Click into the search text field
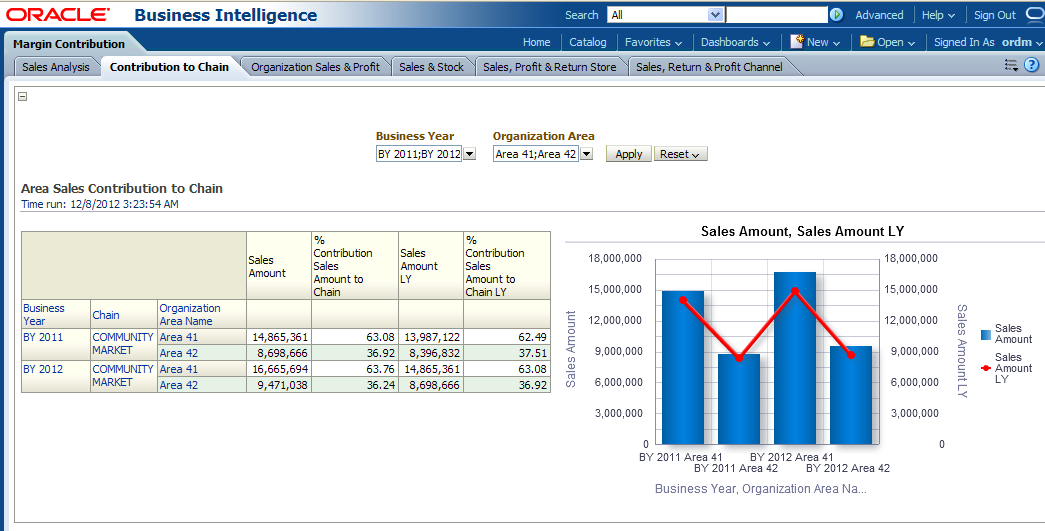Viewport: 1045px width, 531px height. point(776,15)
